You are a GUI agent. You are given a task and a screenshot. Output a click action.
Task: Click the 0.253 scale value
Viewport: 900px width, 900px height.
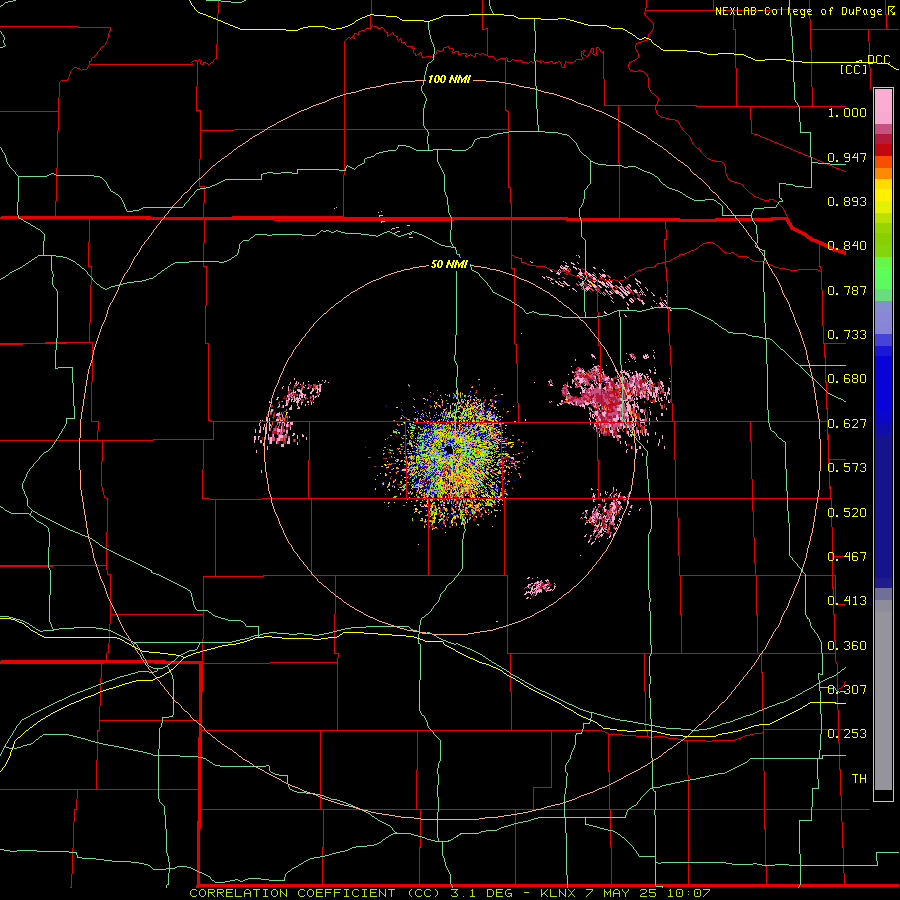pos(847,734)
